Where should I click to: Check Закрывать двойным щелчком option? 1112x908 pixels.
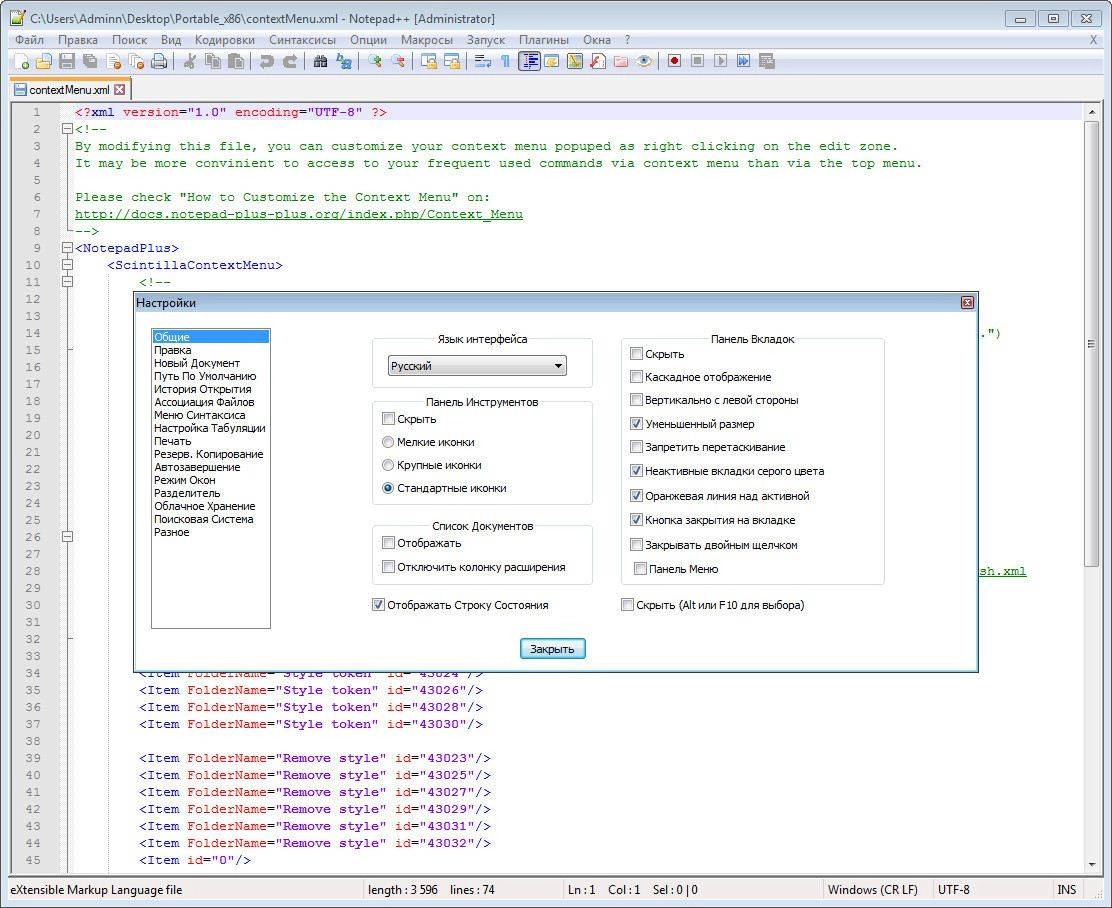(x=636, y=545)
